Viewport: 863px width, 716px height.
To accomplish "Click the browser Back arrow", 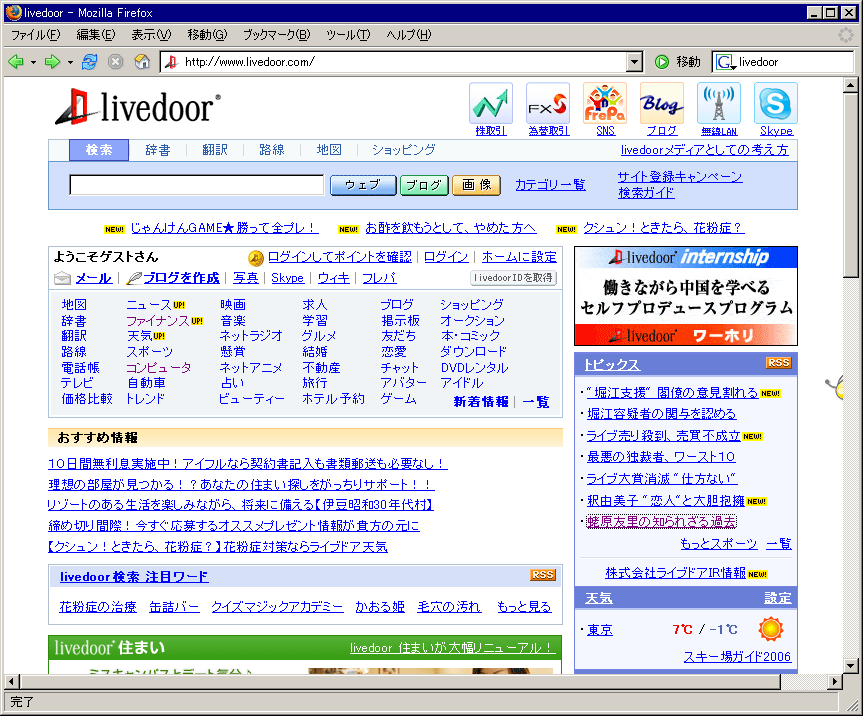I will coord(16,62).
